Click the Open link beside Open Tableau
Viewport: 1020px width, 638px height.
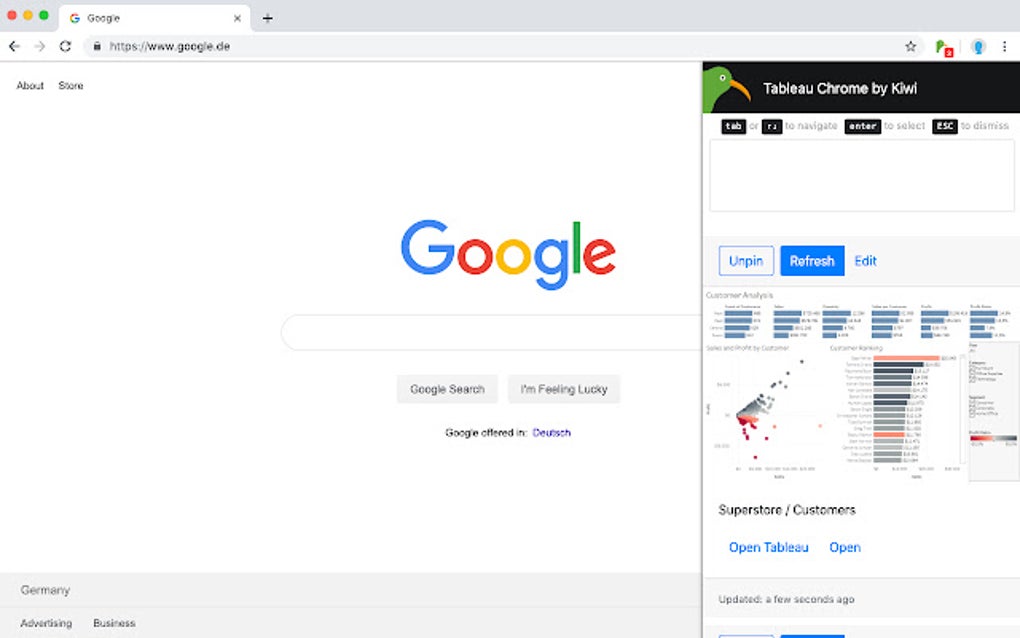(844, 547)
